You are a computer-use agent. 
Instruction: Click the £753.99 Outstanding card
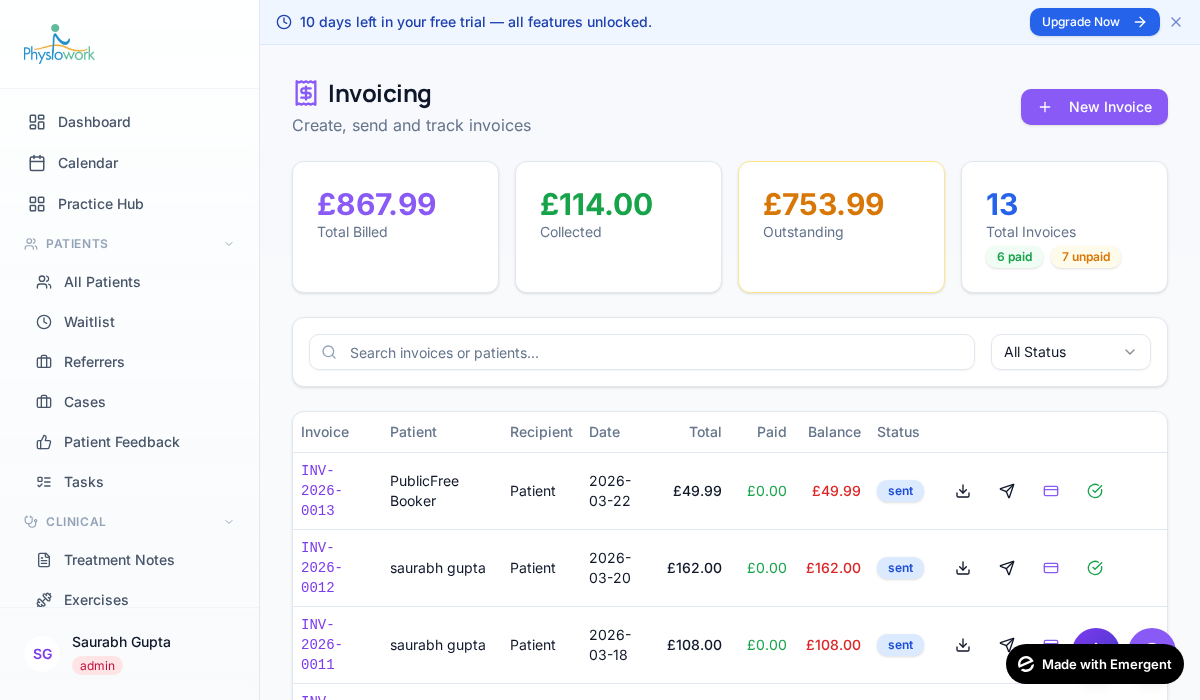tap(841, 227)
